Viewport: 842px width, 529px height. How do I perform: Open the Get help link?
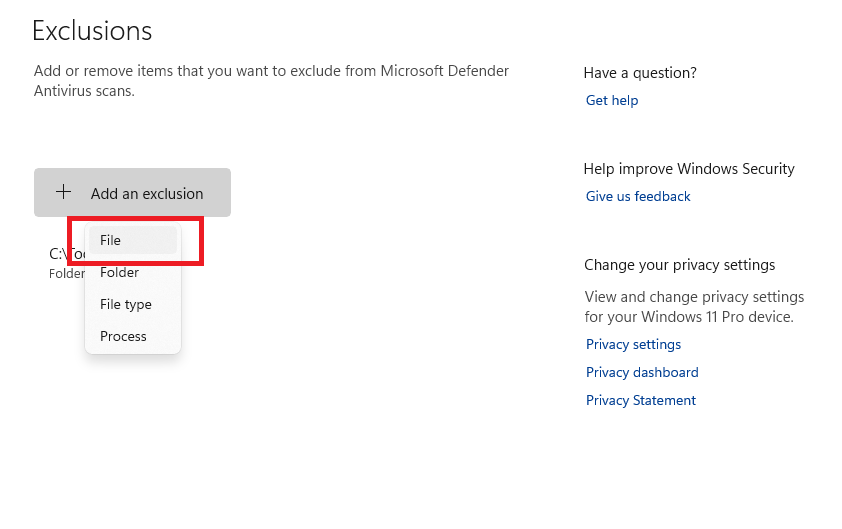click(x=611, y=100)
